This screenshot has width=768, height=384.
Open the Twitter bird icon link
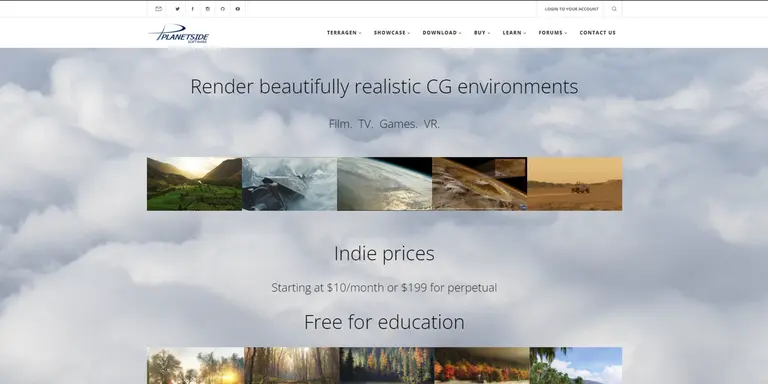click(x=177, y=9)
